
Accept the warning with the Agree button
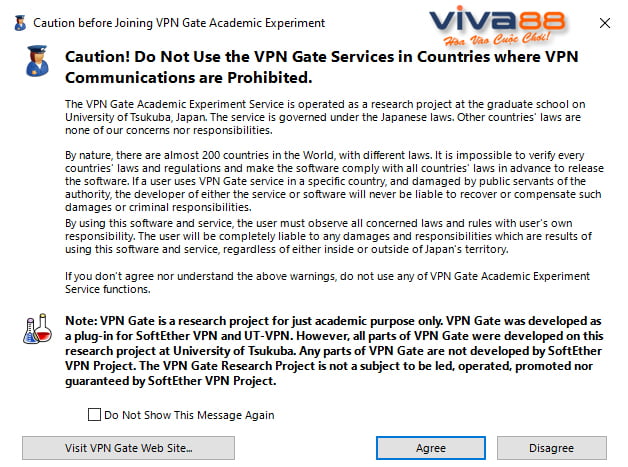(x=431, y=448)
